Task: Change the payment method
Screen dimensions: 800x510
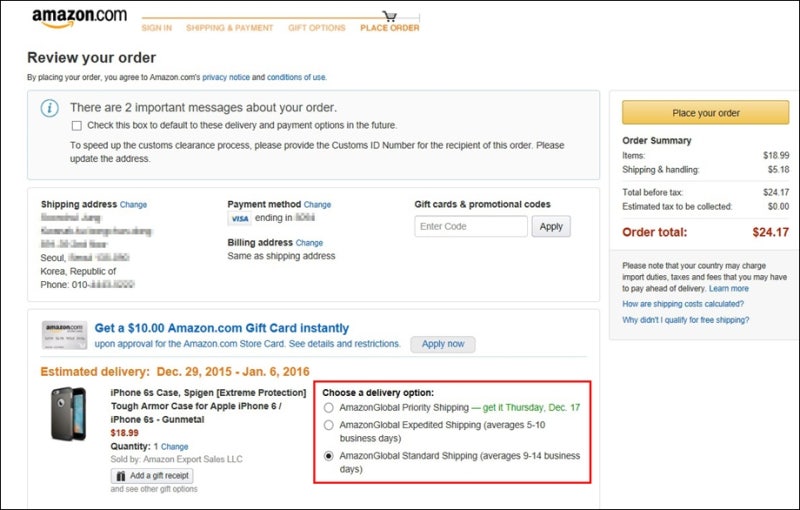Action: [317, 205]
